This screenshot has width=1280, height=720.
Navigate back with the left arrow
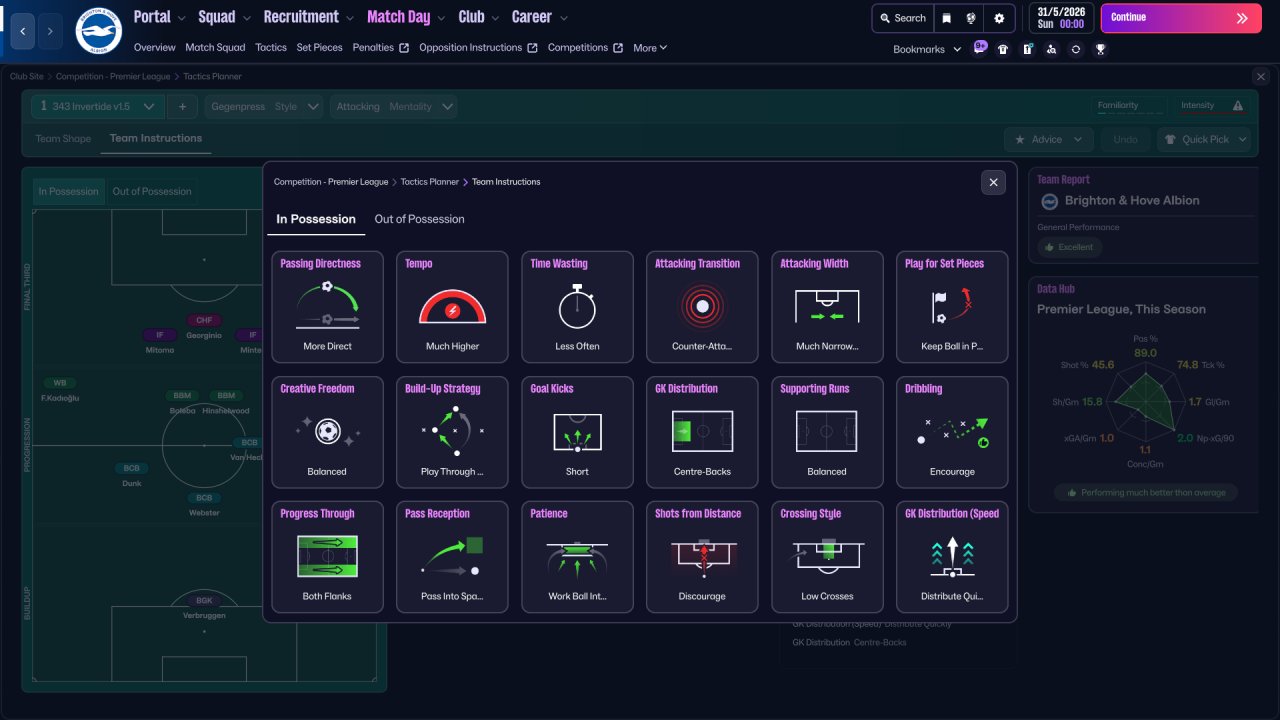point(23,31)
